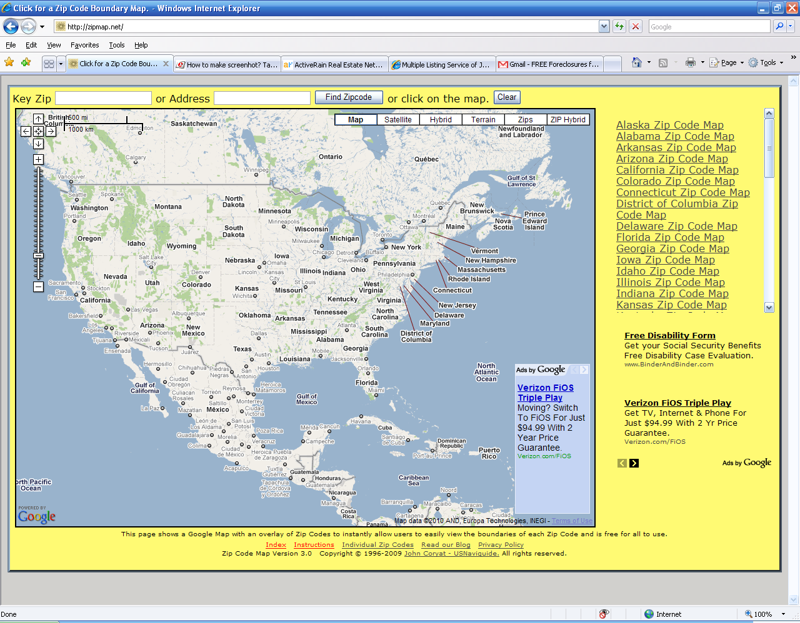Open the View menu
This screenshot has width=800, height=623.
(54, 45)
